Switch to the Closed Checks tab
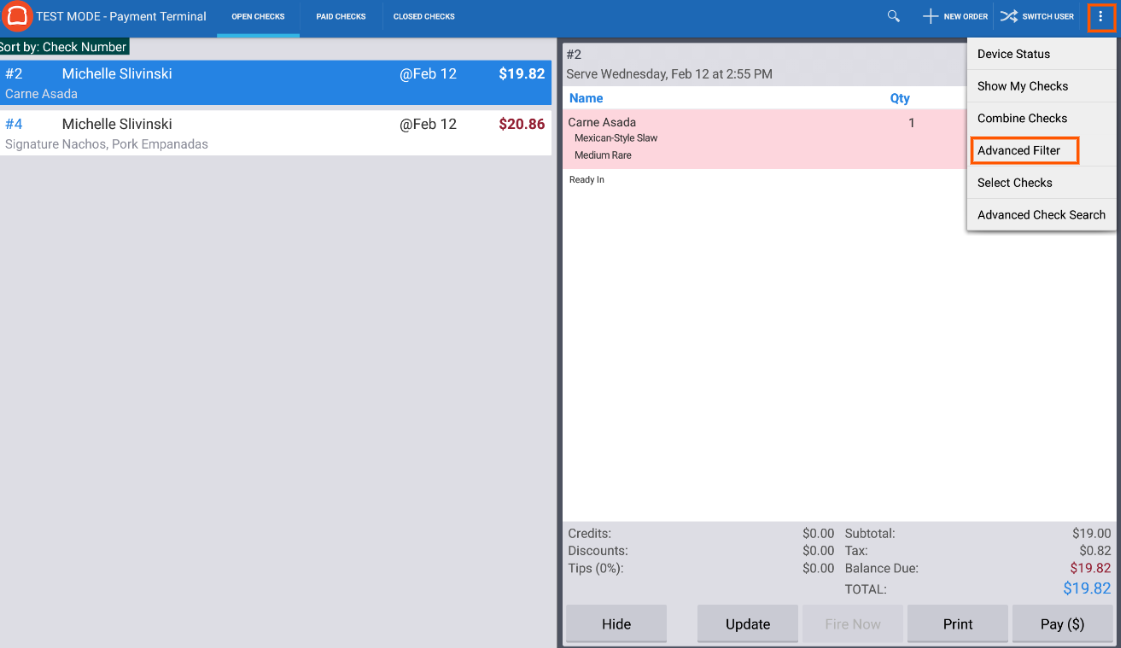The height and width of the screenshot is (648, 1121). point(423,16)
